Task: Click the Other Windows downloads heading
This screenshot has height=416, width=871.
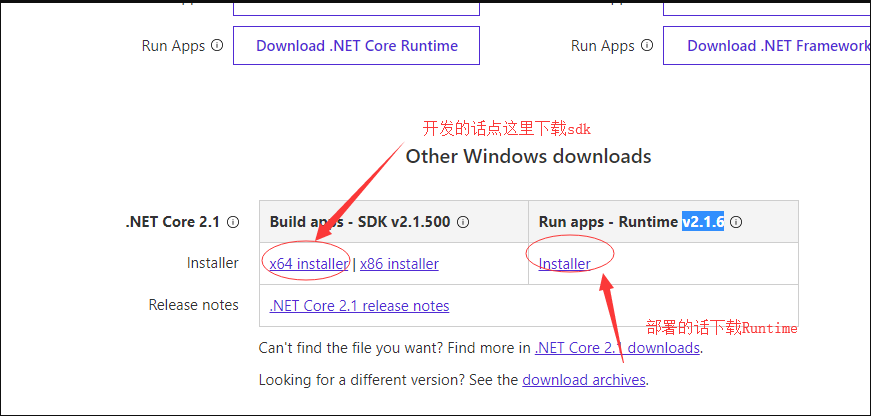Action: click(528, 156)
